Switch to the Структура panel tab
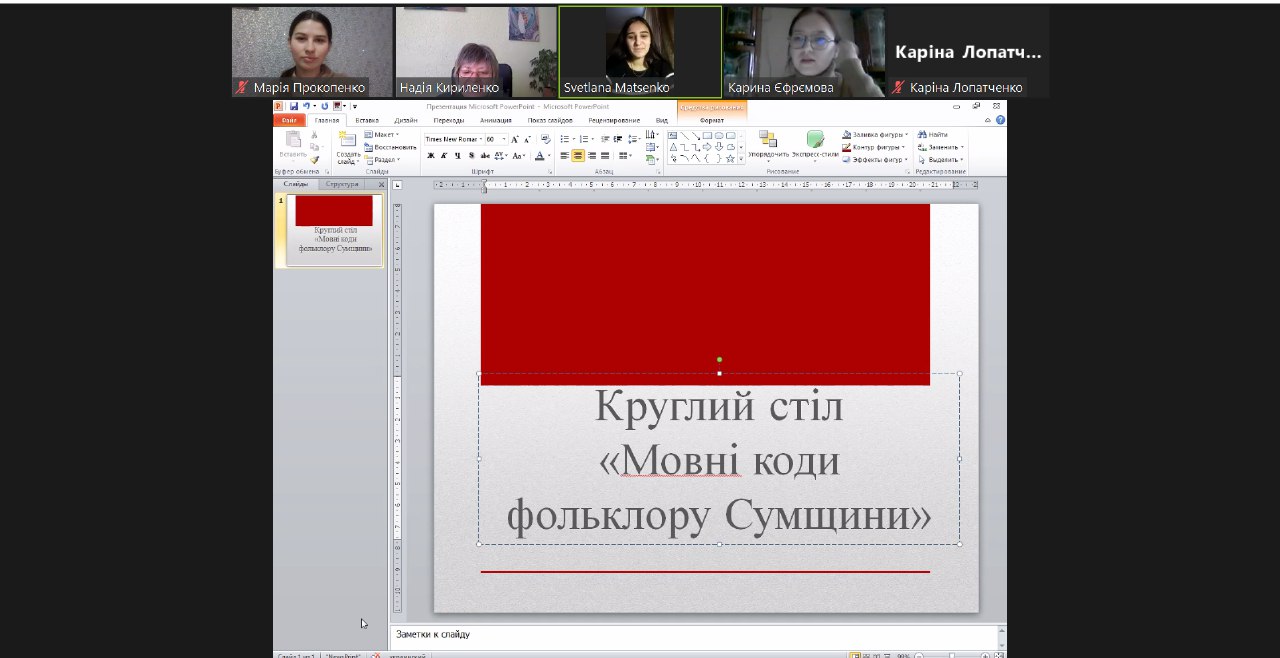Image resolution: width=1280 pixels, height=658 pixels. pyautogui.click(x=342, y=184)
